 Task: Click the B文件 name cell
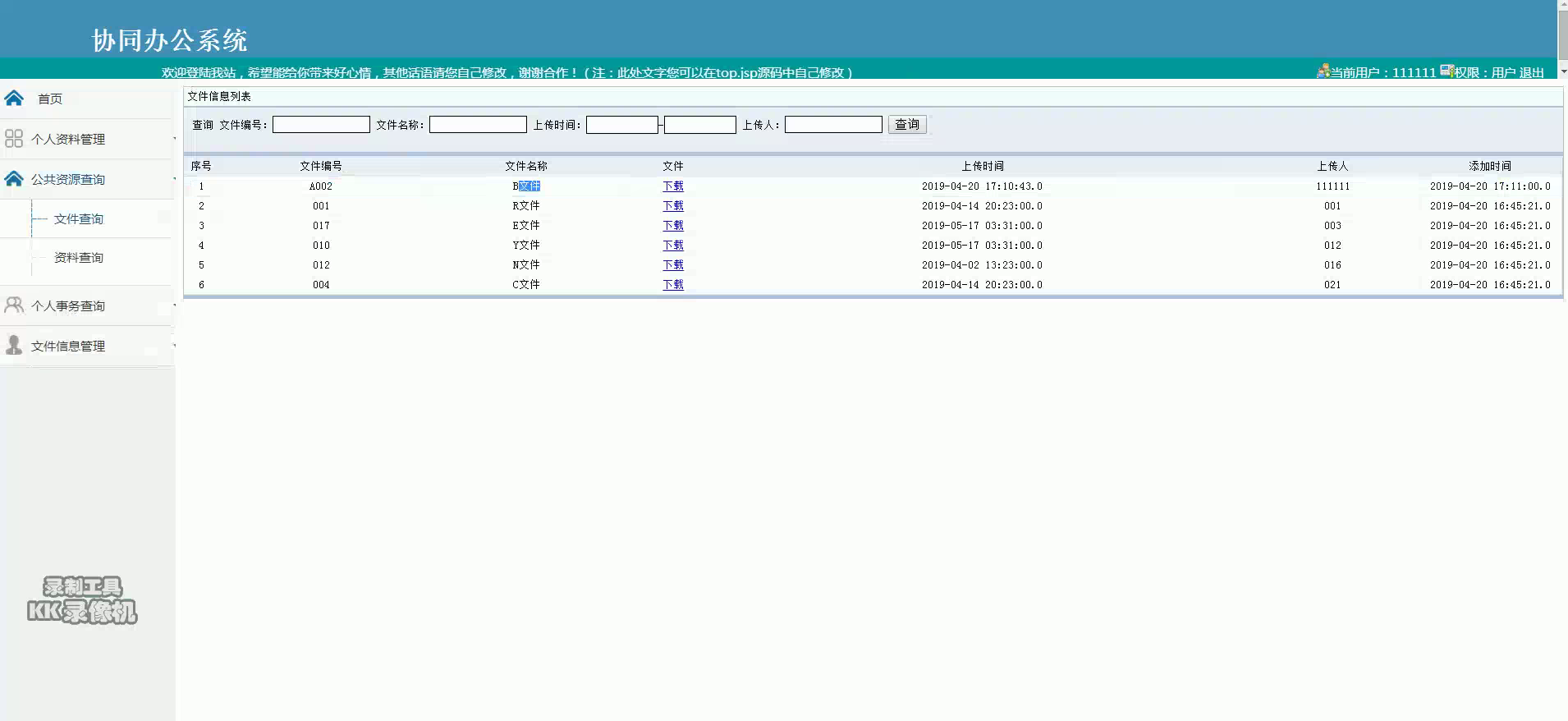pyautogui.click(x=526, y=186)
